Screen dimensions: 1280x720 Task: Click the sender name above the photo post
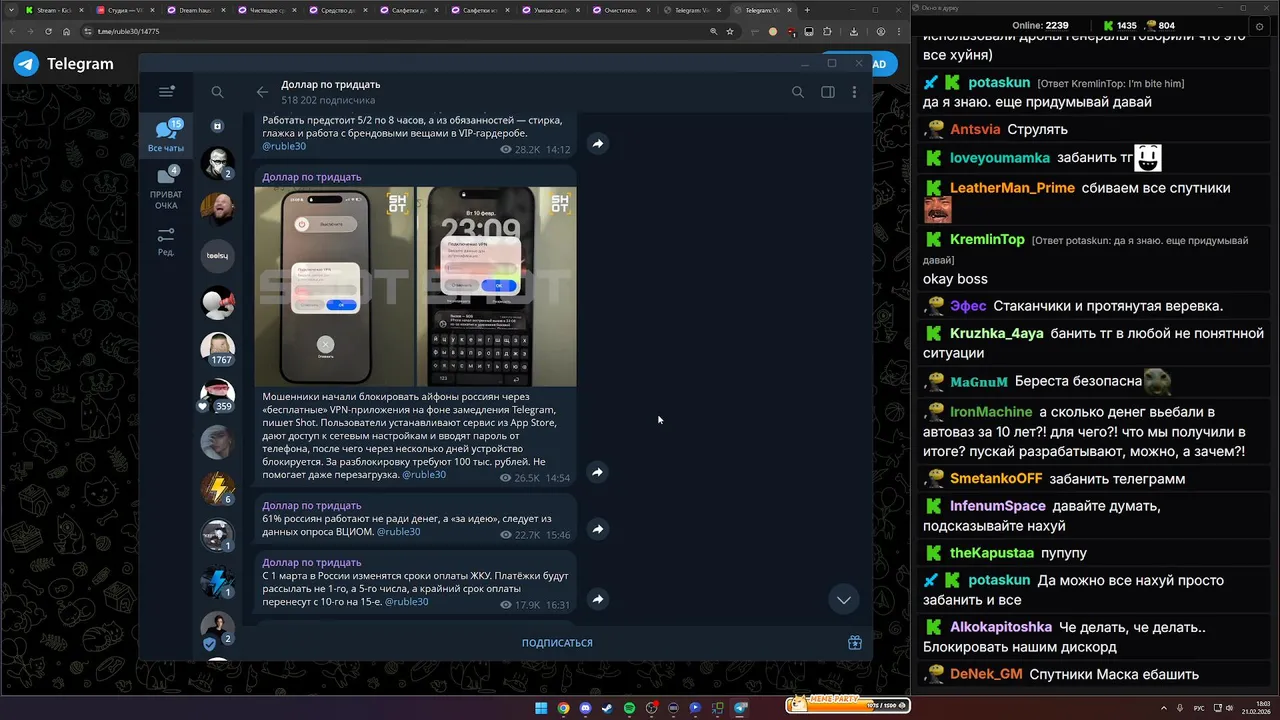(x=312, y=177)
